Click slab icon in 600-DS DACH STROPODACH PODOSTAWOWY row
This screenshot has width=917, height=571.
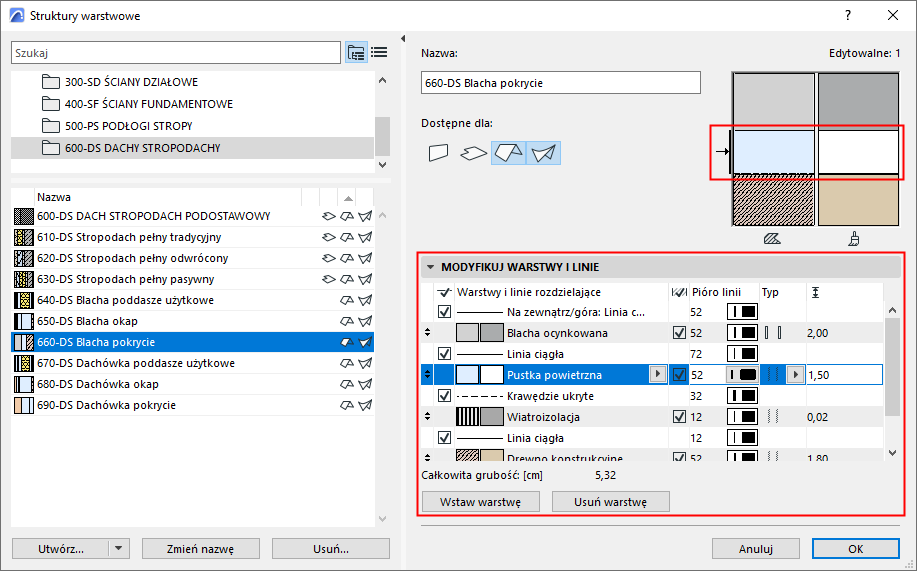click(x=329, y=216)
